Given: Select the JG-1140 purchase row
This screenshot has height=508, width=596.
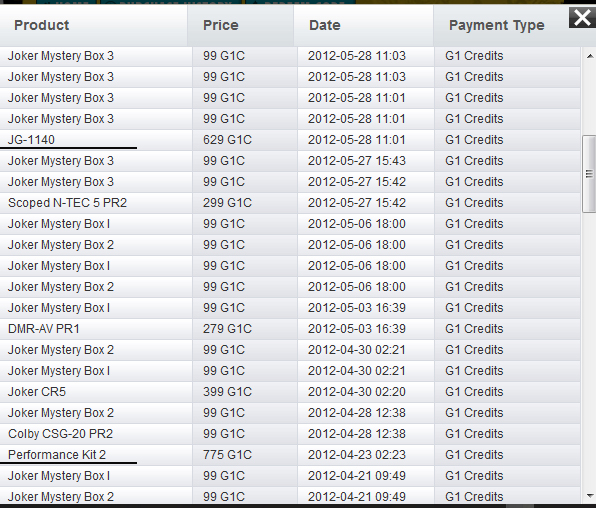Looking at the screenshot, I should pyautogui.click(x=290, y=140).
